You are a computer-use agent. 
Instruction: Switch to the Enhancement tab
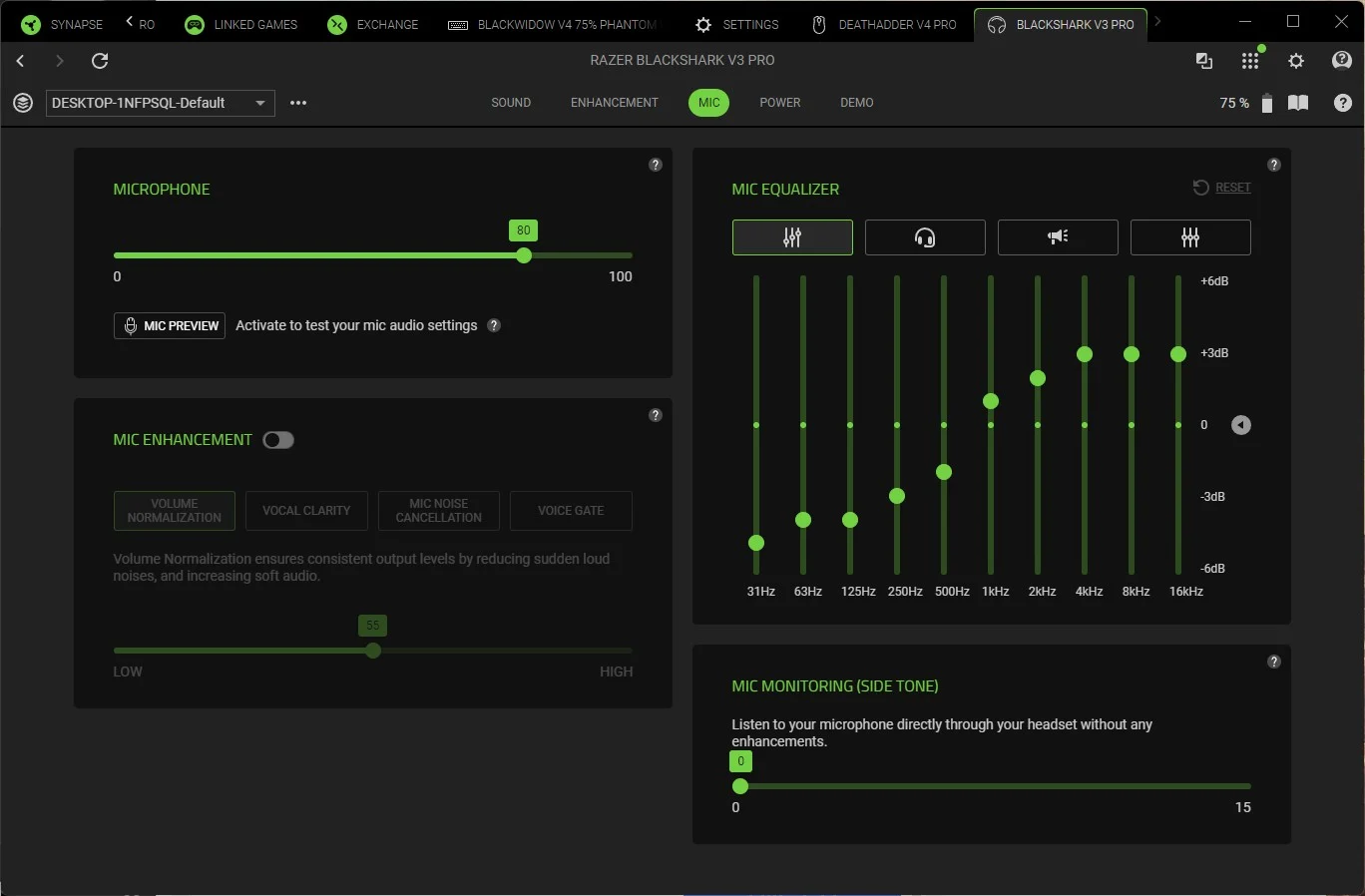click(x=614, y=103)
